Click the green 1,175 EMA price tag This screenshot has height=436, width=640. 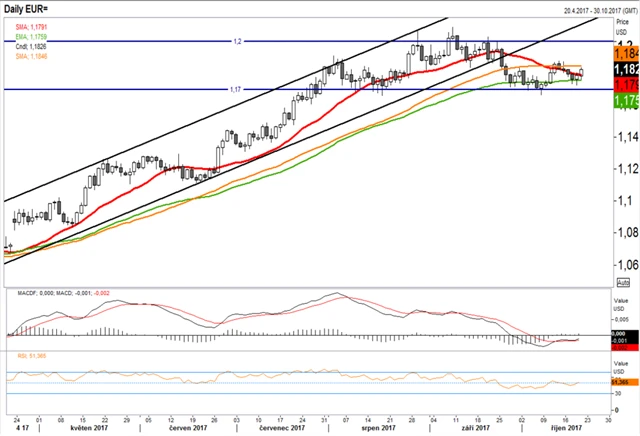tap(626, 100)
